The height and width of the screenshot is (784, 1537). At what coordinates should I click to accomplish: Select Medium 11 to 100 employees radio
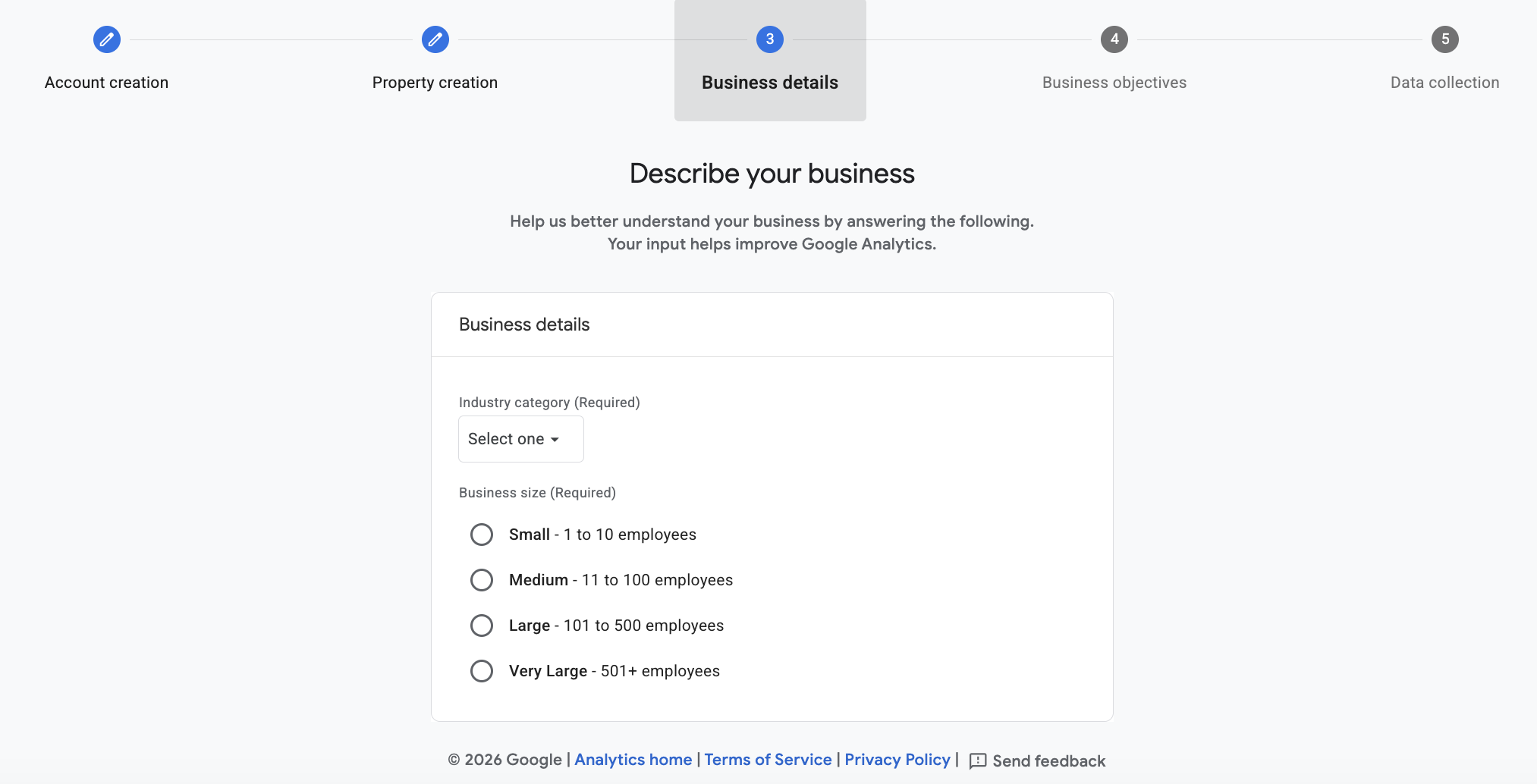(x=482, y=580)
